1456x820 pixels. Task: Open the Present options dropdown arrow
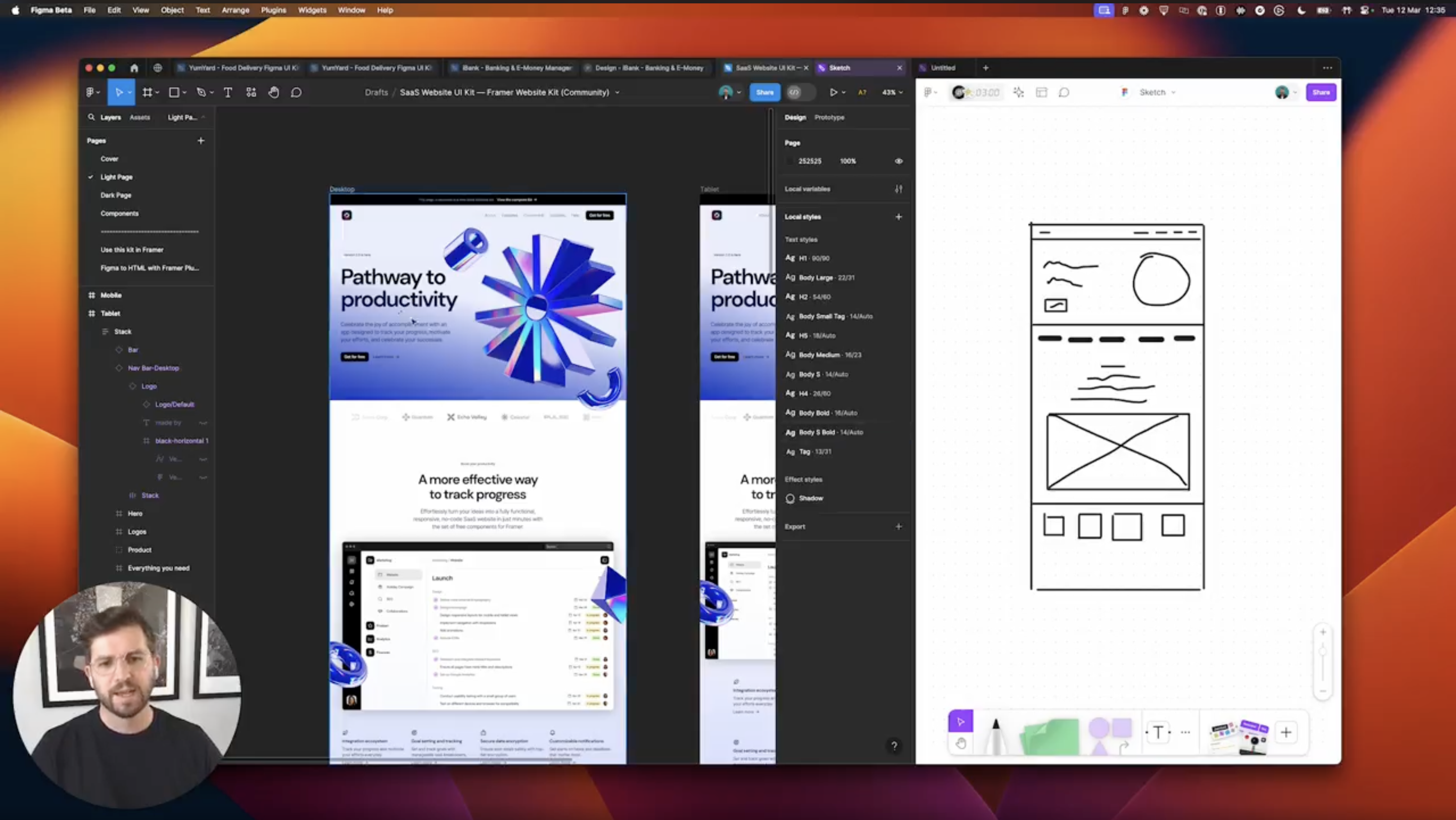844,92
